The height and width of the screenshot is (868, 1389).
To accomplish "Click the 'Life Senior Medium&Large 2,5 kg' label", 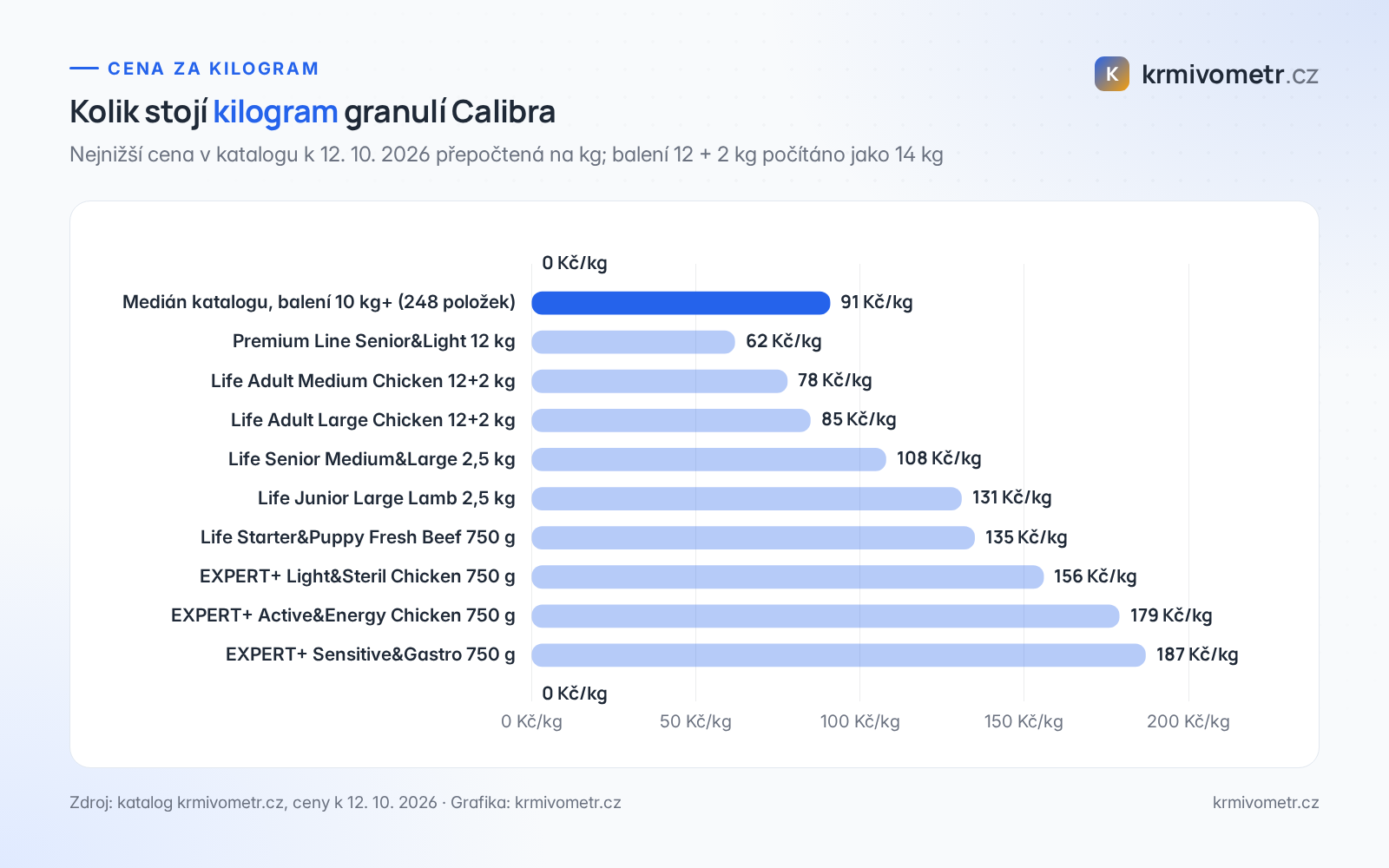I will (372, 459).
